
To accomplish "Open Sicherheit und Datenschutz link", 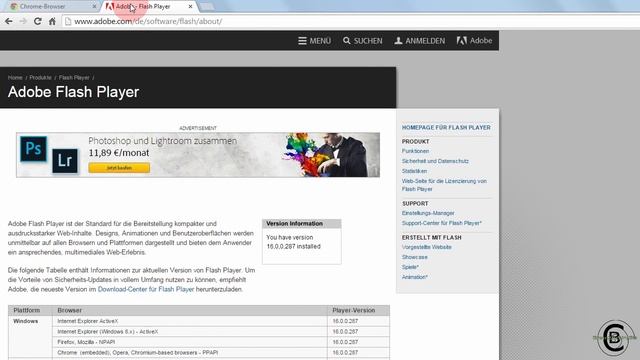I will pyautogui.click(x=435, y=161).
